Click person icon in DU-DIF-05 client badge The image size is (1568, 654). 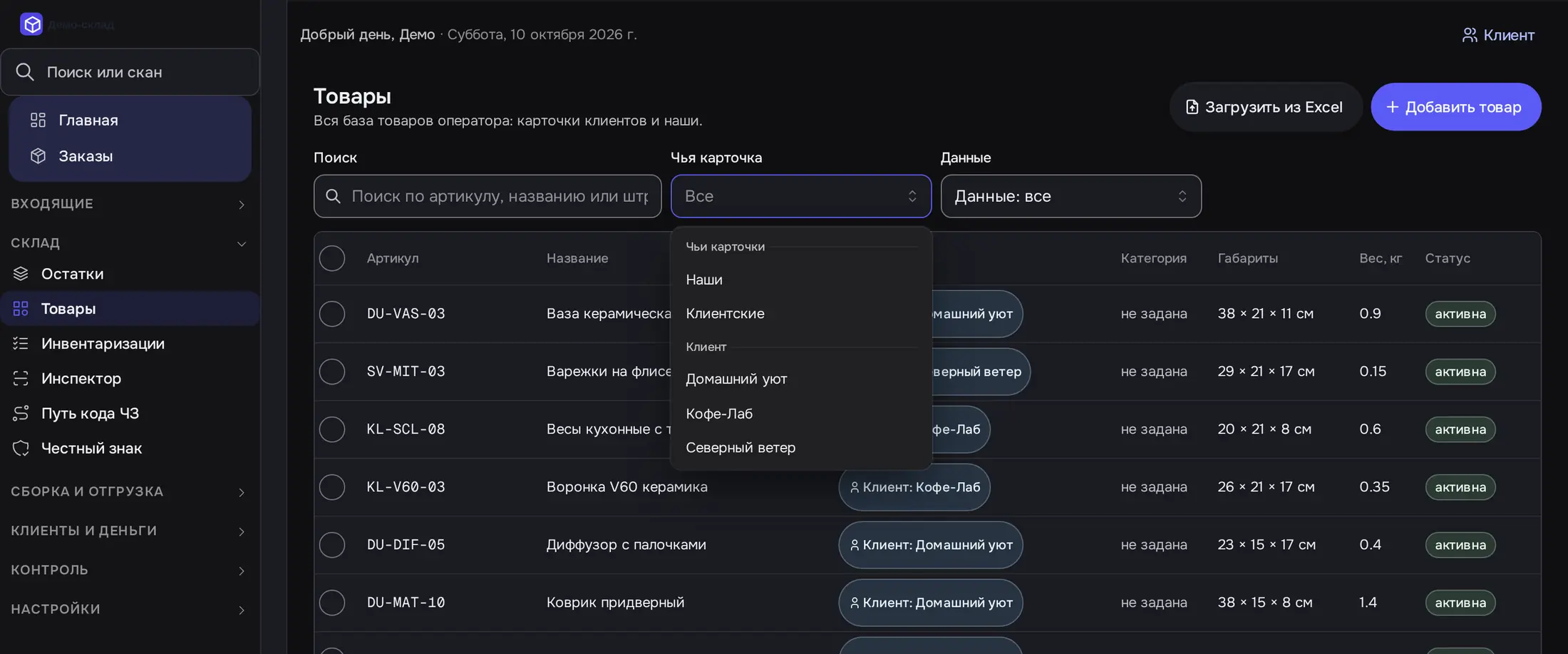(855, 545)
